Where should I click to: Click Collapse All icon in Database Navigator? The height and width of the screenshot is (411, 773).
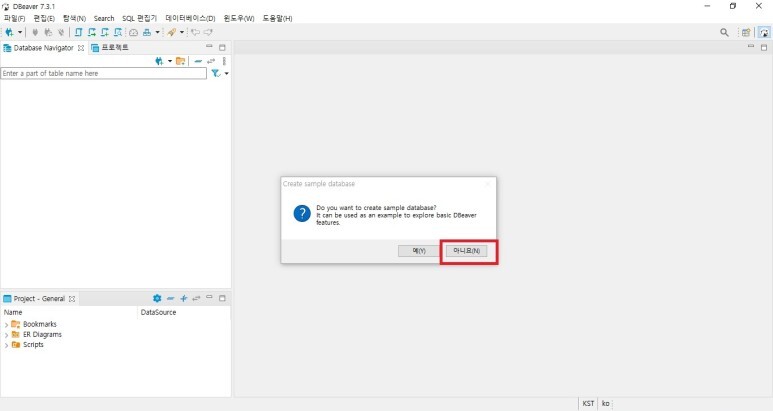198,61
